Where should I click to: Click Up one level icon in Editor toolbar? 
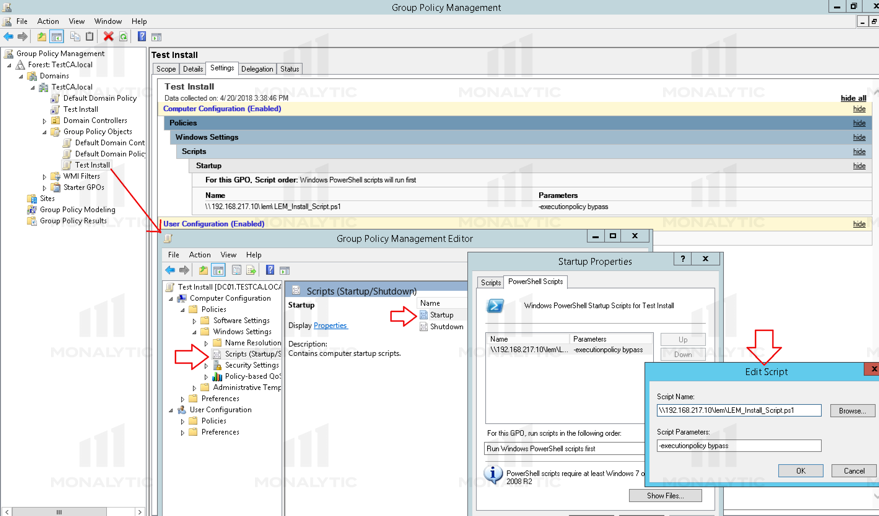point(203,270)
